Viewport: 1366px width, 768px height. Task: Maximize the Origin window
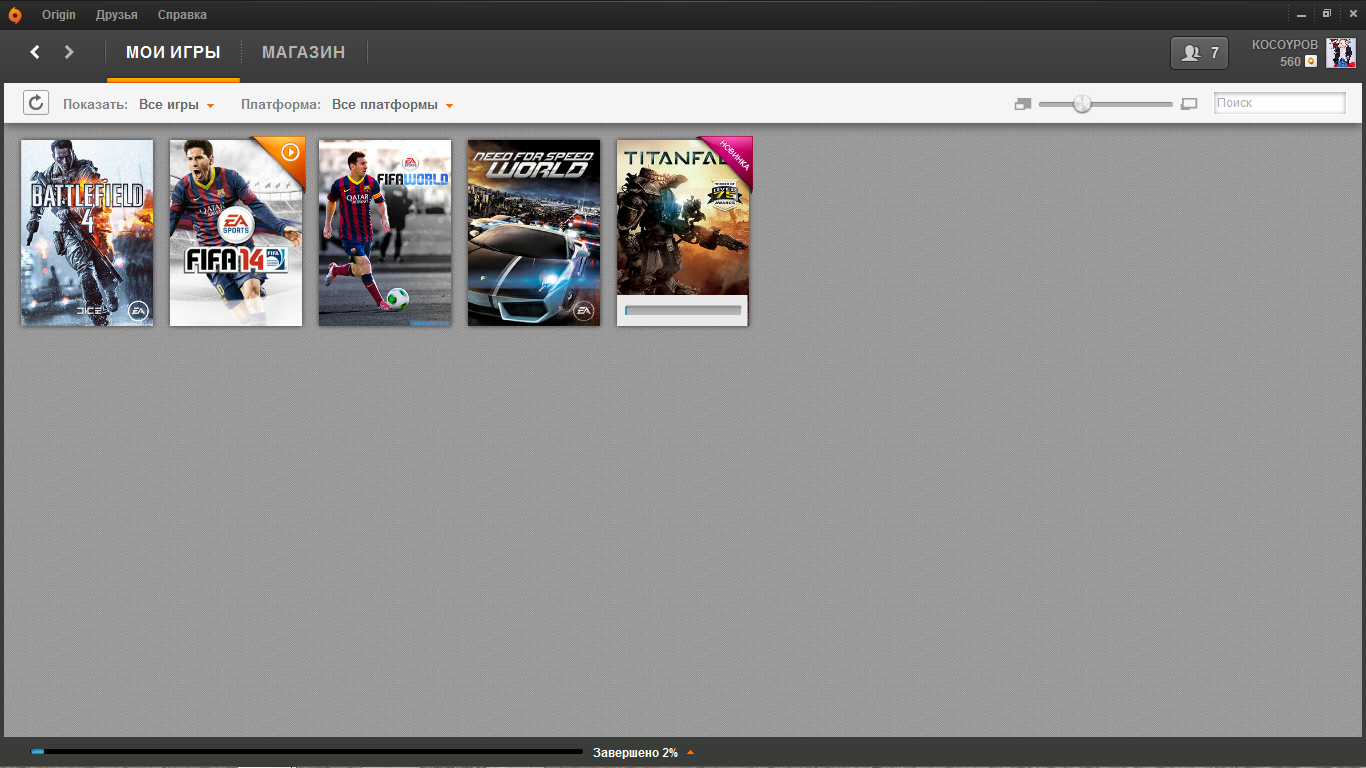coord(1327,14)
